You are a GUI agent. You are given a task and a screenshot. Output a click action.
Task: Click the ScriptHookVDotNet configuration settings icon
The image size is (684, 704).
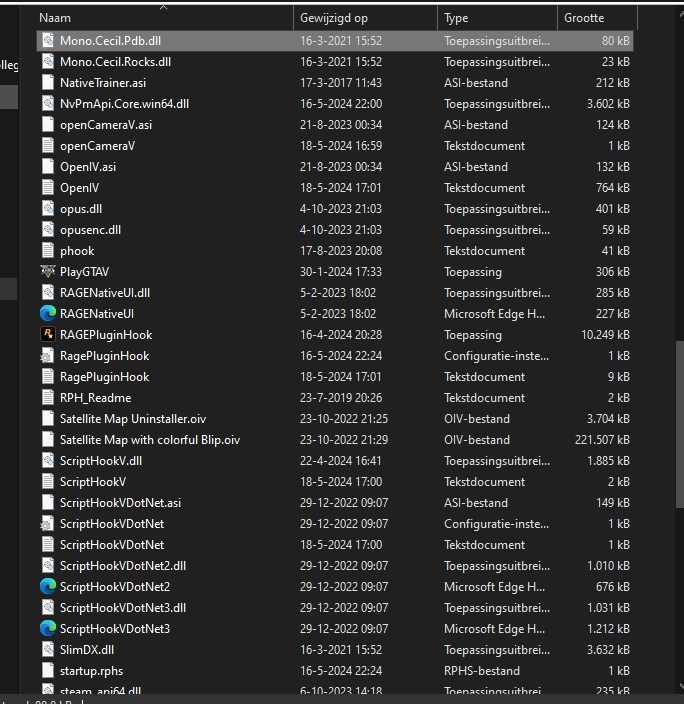tap(47, 524)
